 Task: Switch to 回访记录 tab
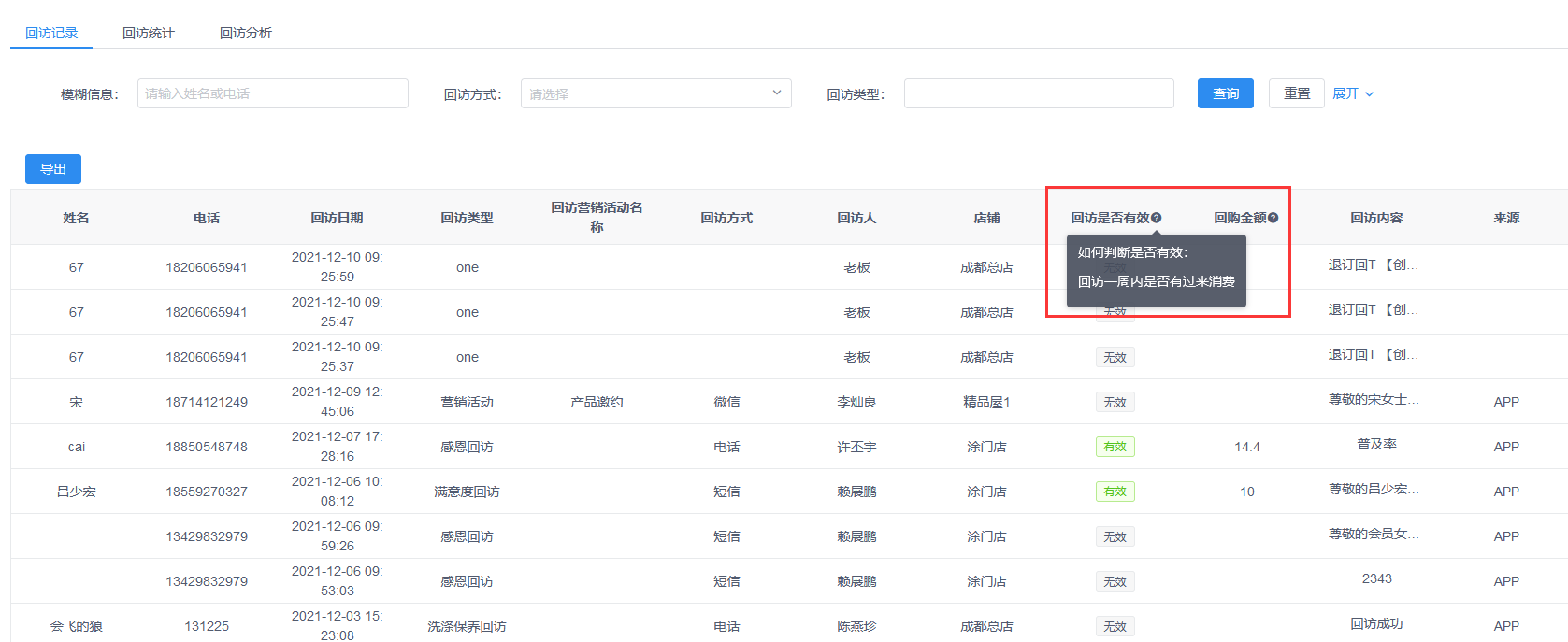point(51,33)
